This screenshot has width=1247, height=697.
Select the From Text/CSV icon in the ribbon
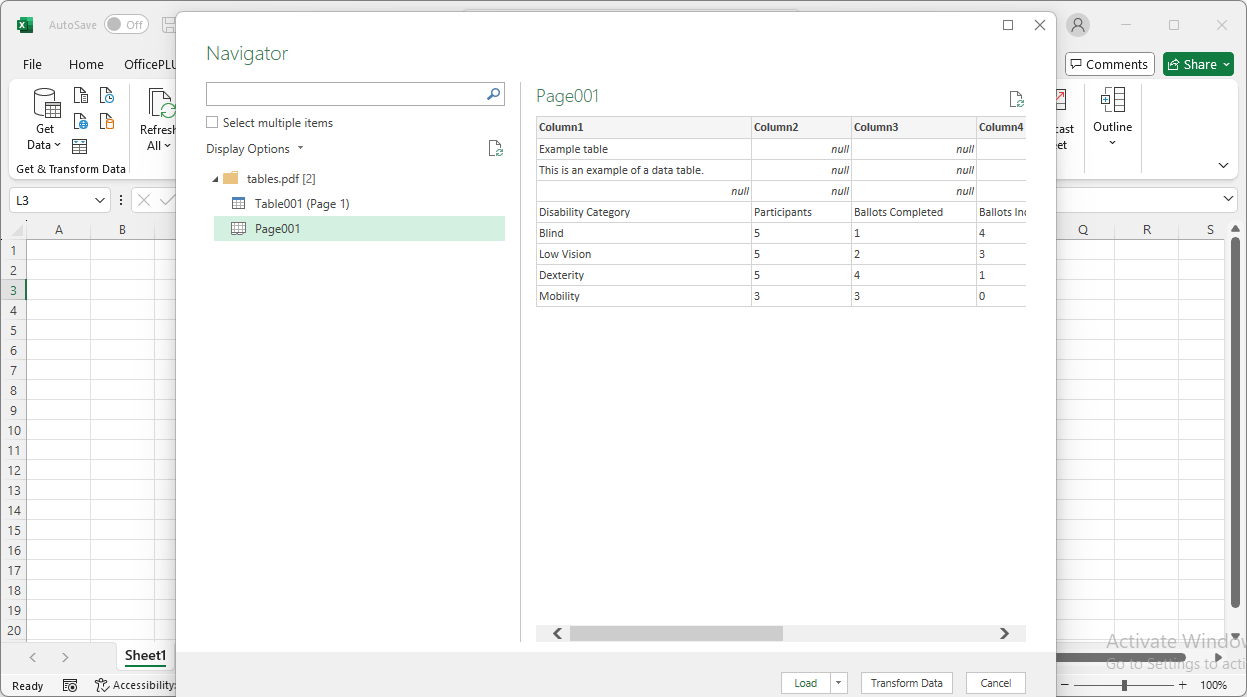click(x=81, y=95)
